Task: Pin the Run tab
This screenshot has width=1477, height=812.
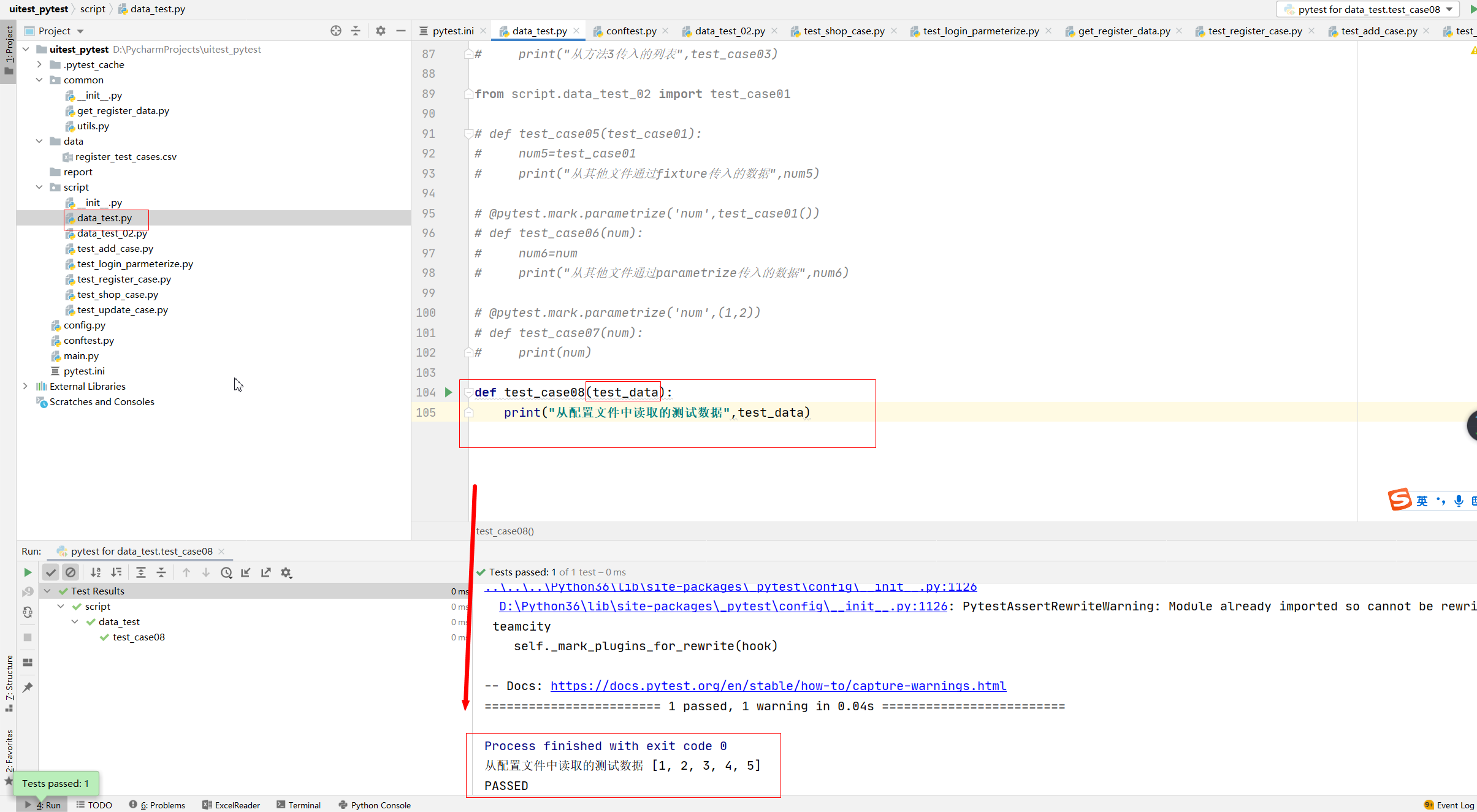Action: pos(28,688)
